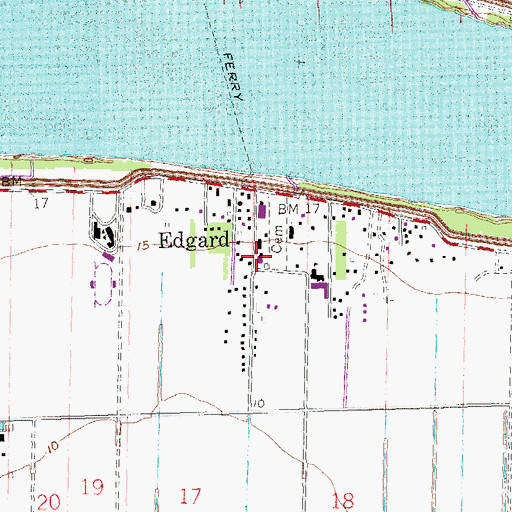Click the red crosshair marker near Edgard
The height and width of the screenshot is (512, 512).
(256, 257)
